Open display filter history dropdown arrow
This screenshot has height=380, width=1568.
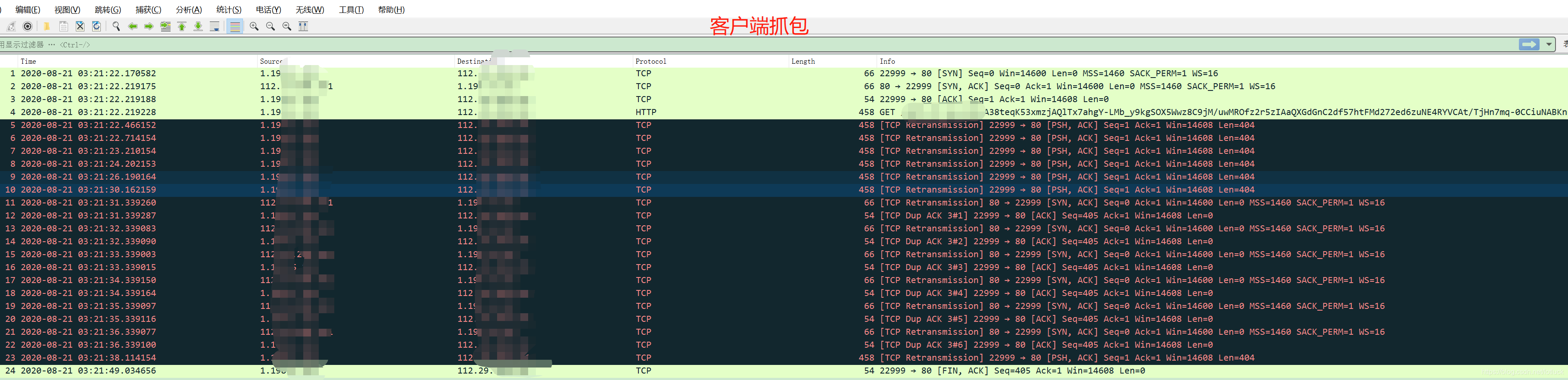(x=1549, y=44)
